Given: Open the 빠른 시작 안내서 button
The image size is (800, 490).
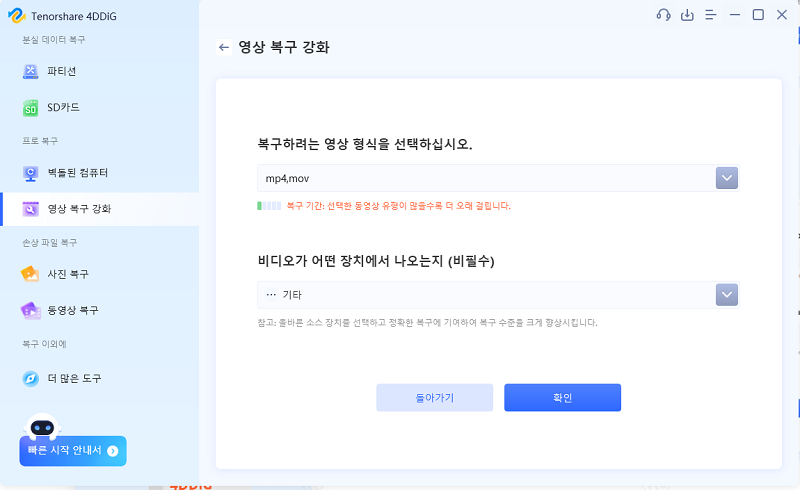Looking at the screenshot, I should 73,451.
